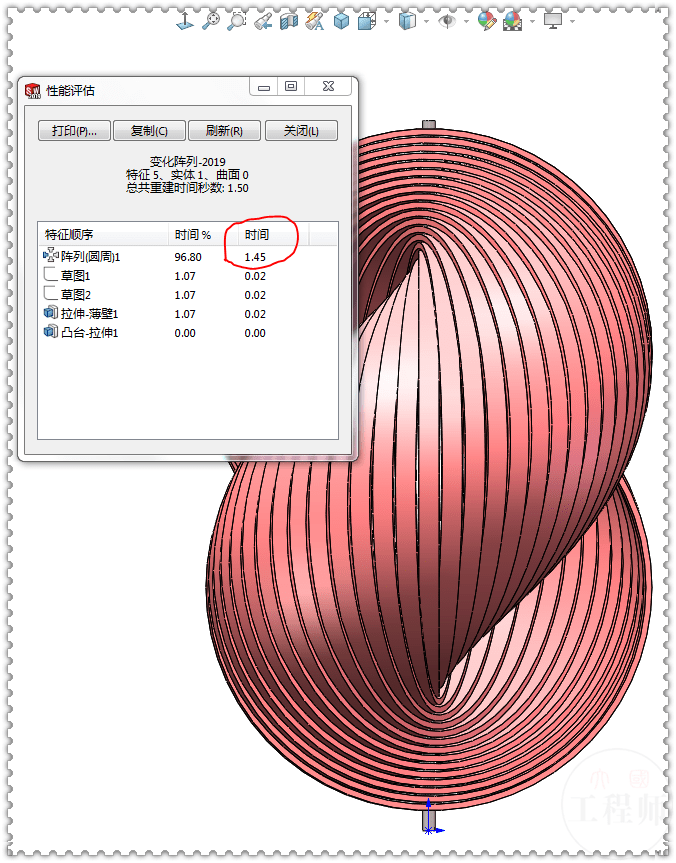
Task: Open Dynamic Annotation Views tool
Action: (x=315, y=21)
